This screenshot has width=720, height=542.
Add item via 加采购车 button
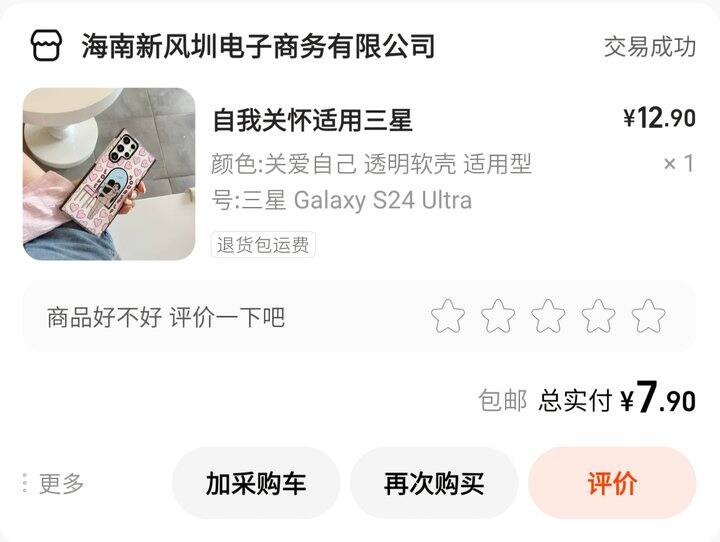(256, 483)
